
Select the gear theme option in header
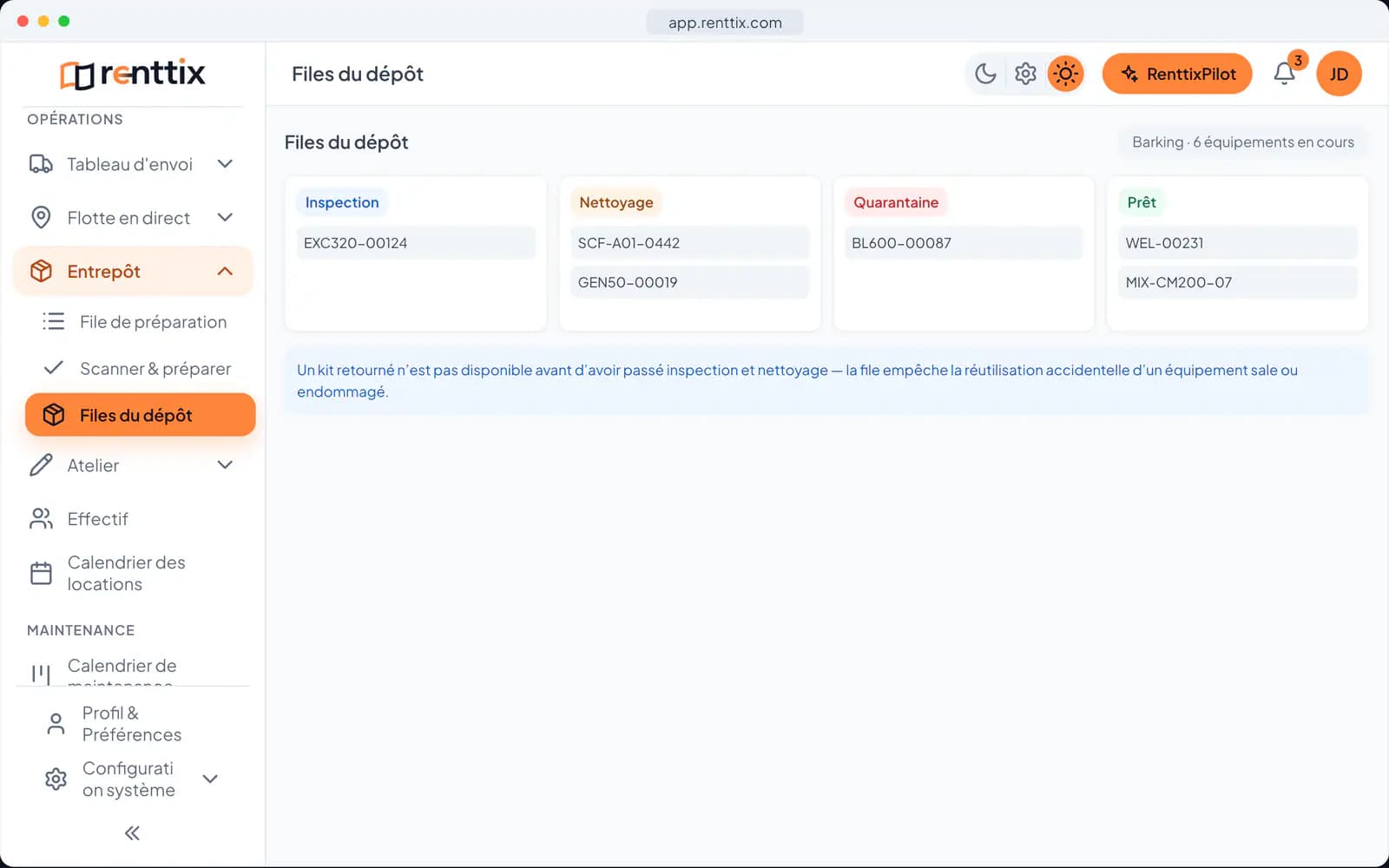(1025, 74)
